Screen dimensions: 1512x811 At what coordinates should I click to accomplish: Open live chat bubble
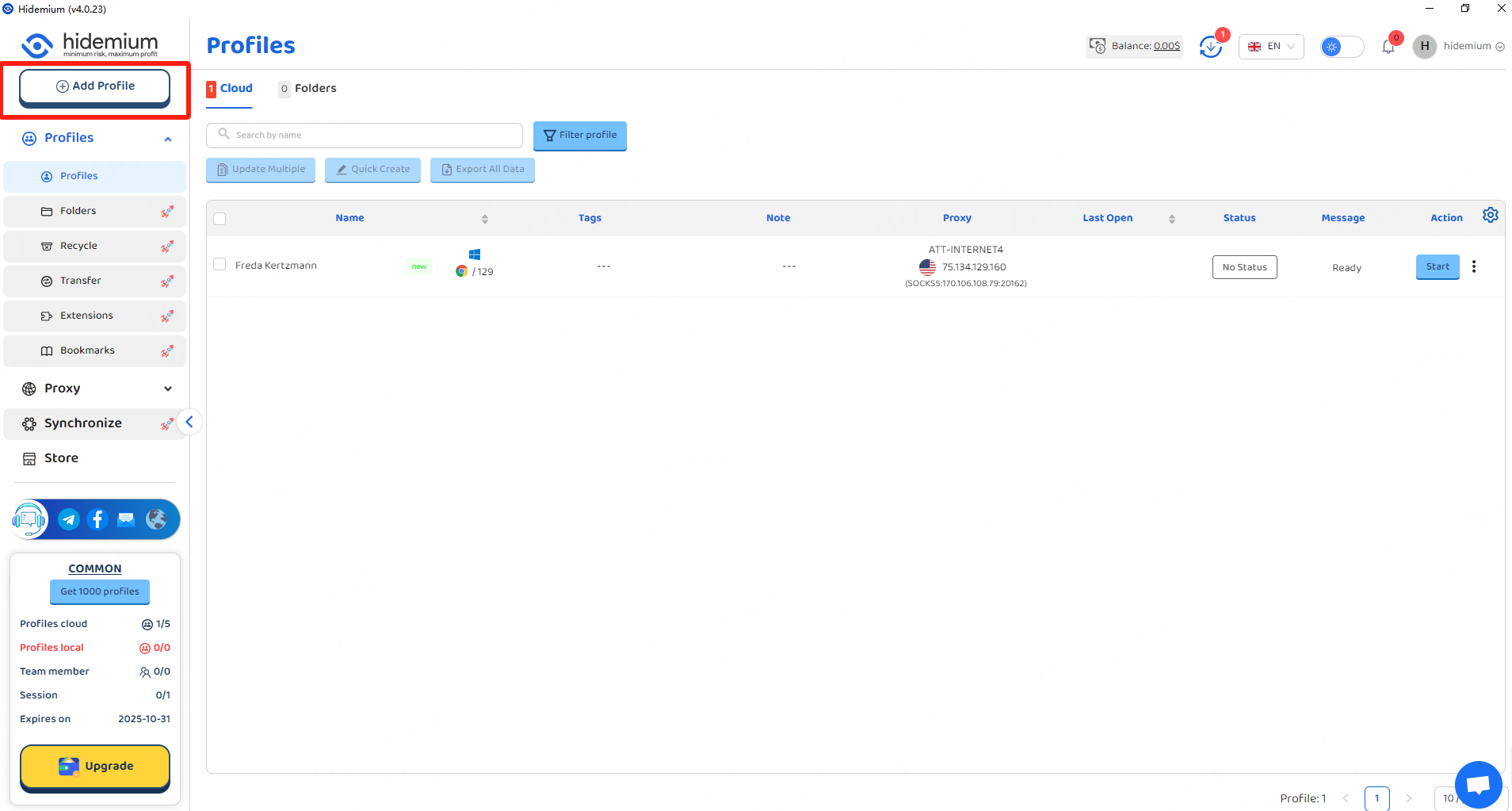(1478, 784)
